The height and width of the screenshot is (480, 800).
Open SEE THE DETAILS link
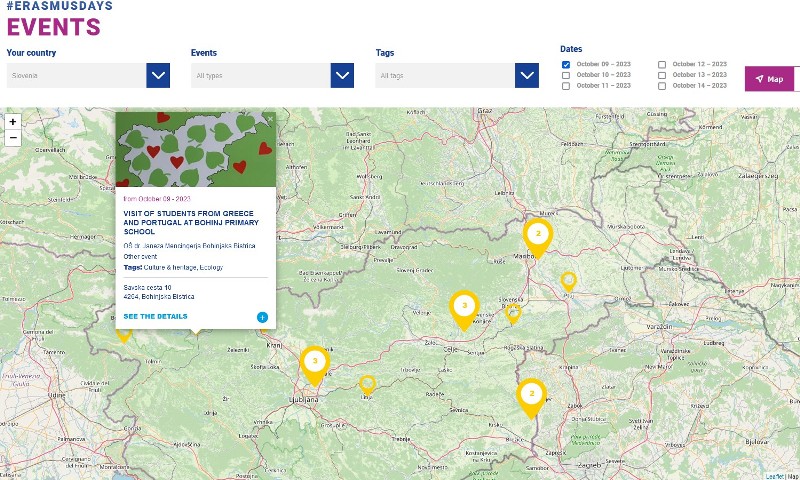click(x=155, y=316)
